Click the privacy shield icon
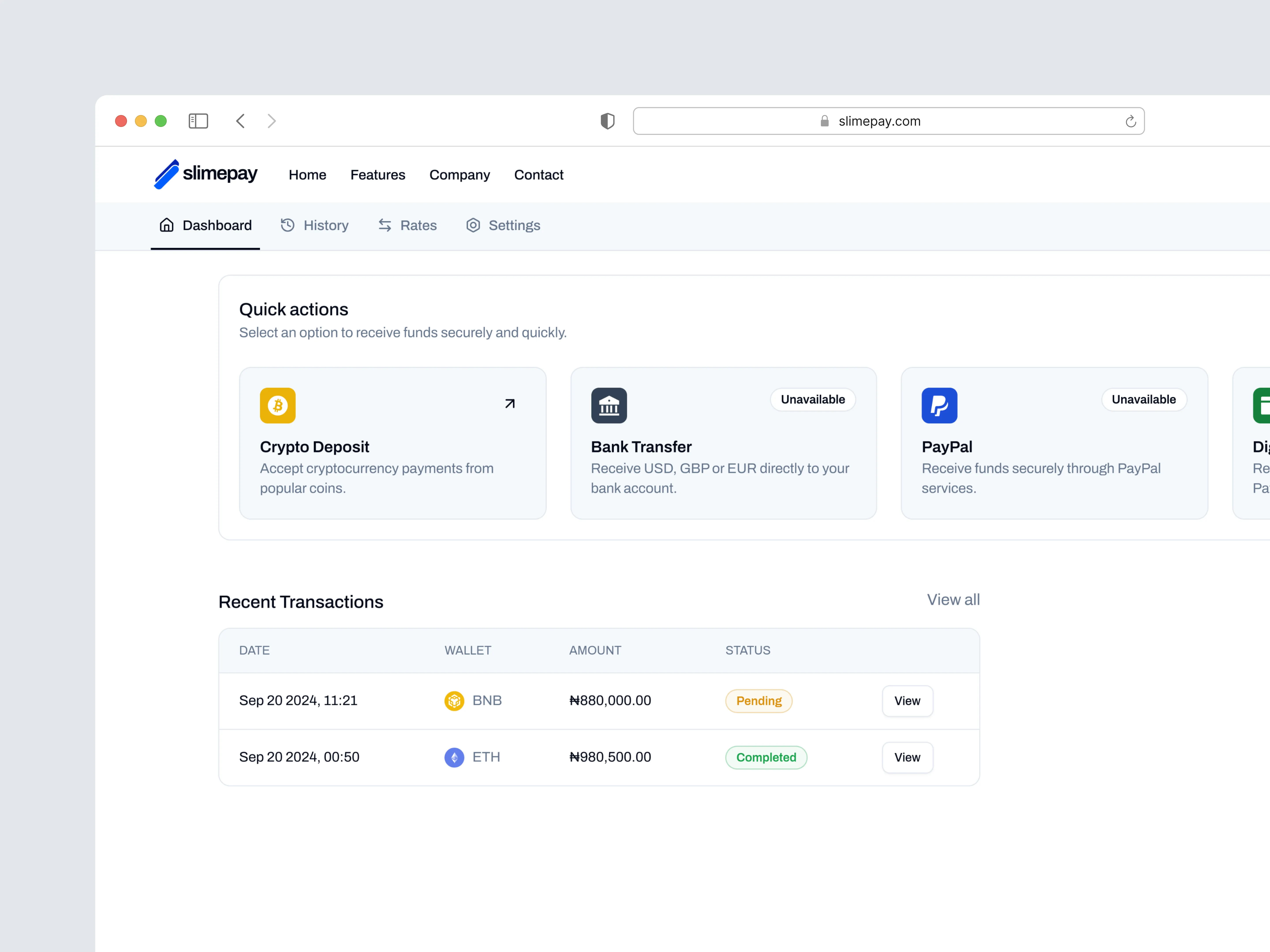The height and width of the screenshot is (952, 1270). click(607, 121)
